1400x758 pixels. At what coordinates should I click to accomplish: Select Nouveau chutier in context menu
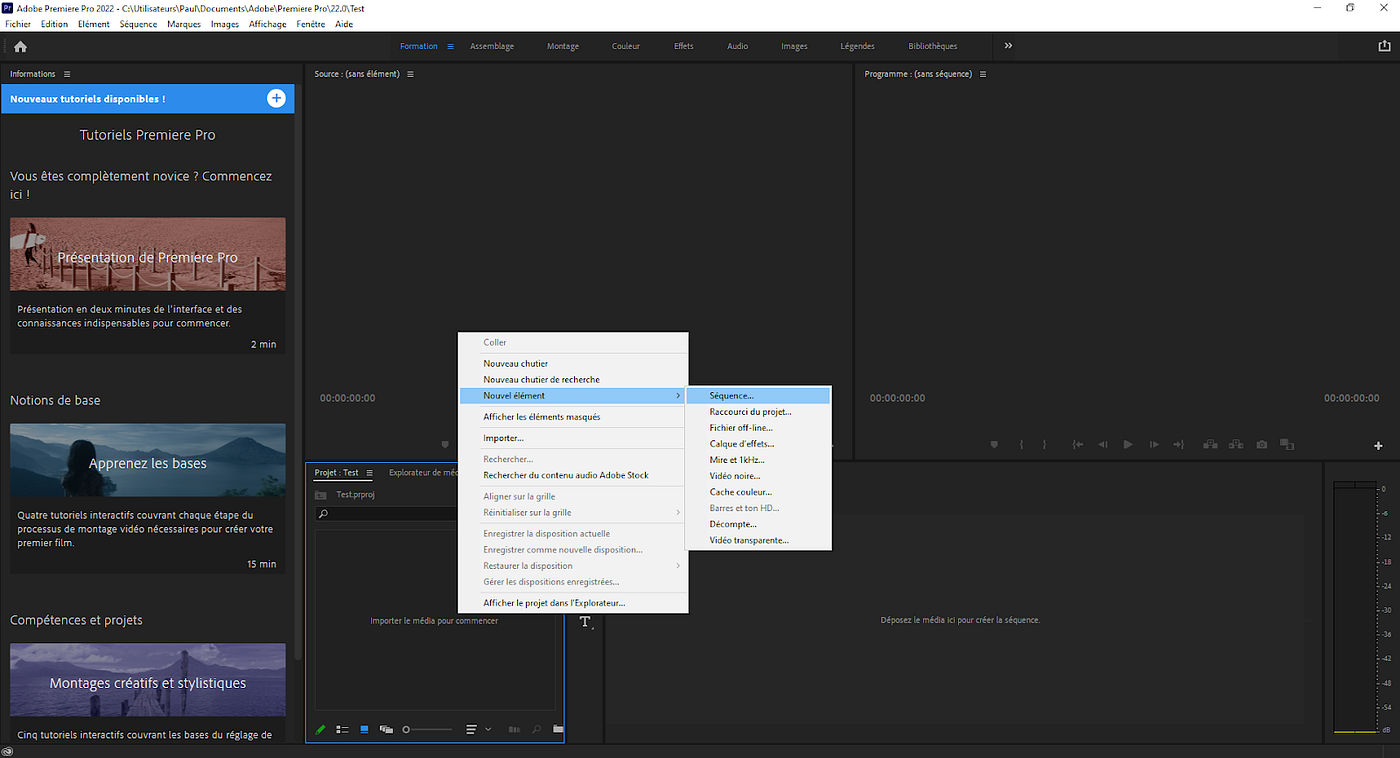pos(573,364)
